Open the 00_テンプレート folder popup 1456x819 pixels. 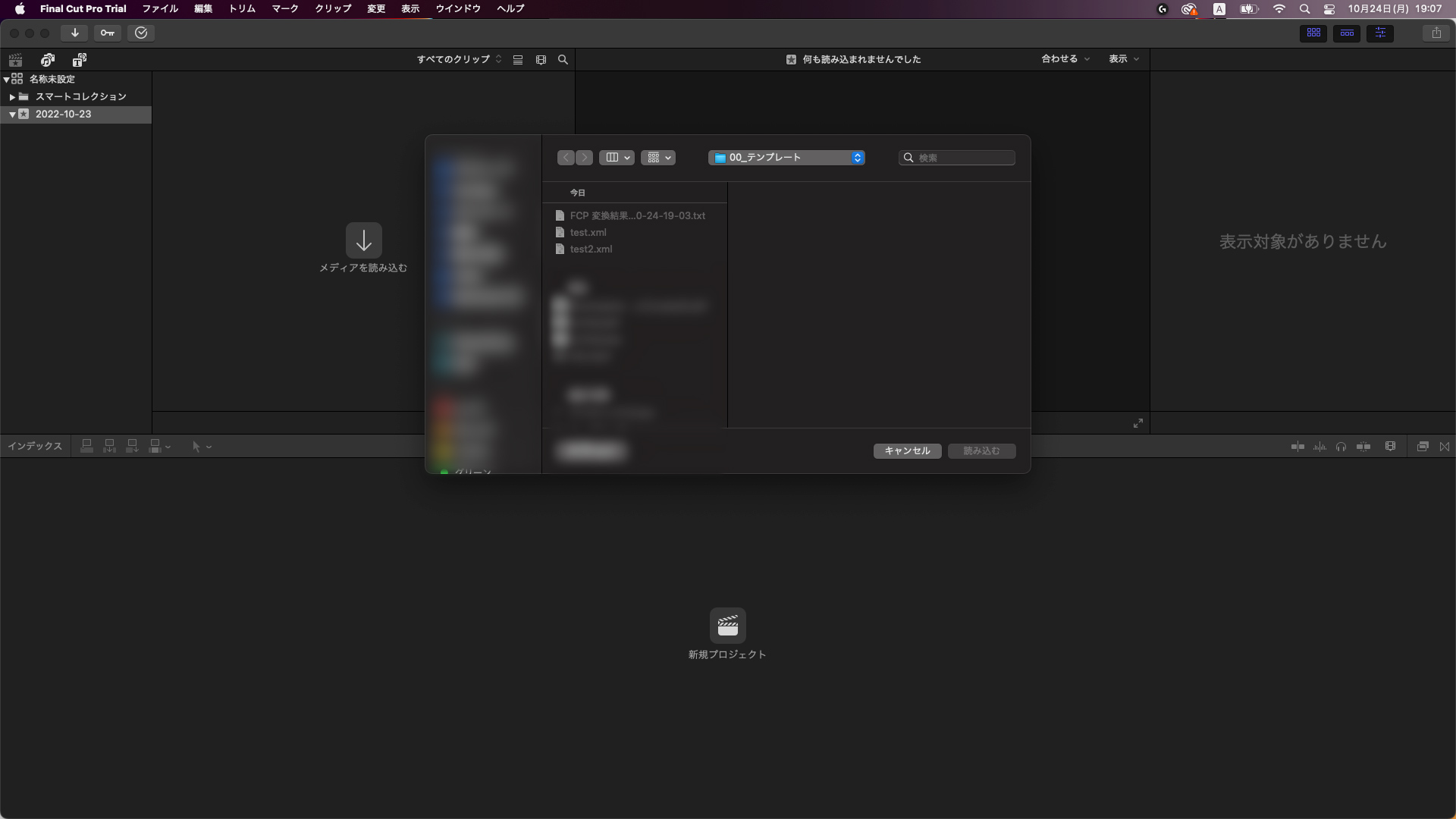click(786, 158)
